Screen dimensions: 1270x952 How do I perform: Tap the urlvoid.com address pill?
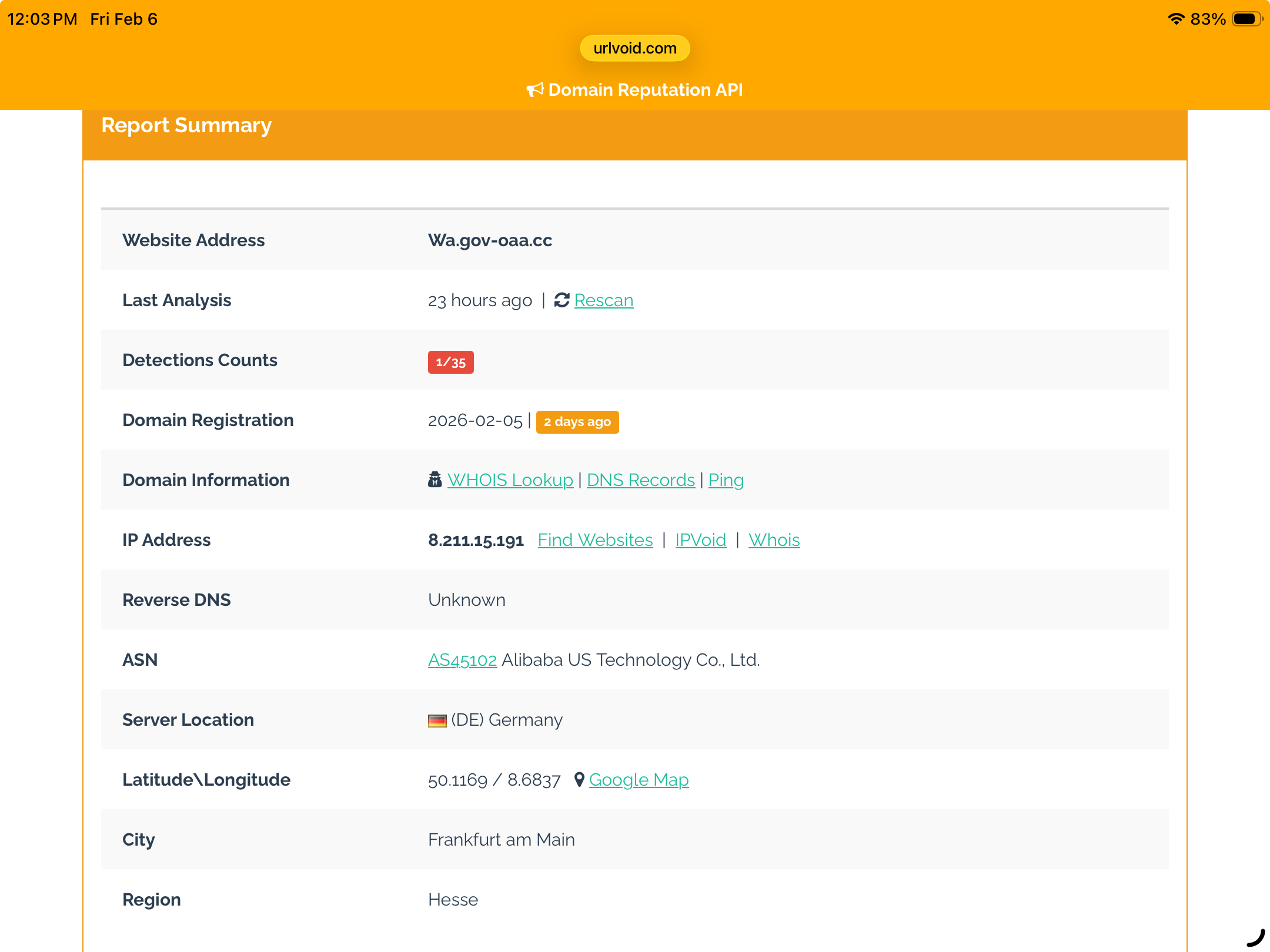click(635, 48)
